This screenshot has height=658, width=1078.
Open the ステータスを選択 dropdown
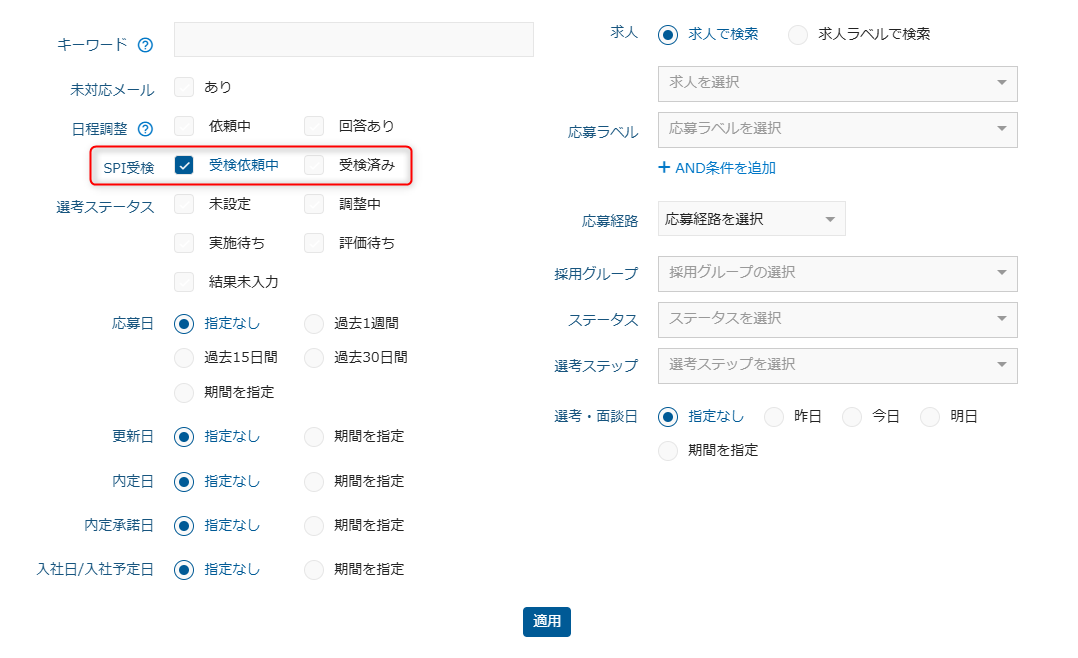(x=837, y=319)
